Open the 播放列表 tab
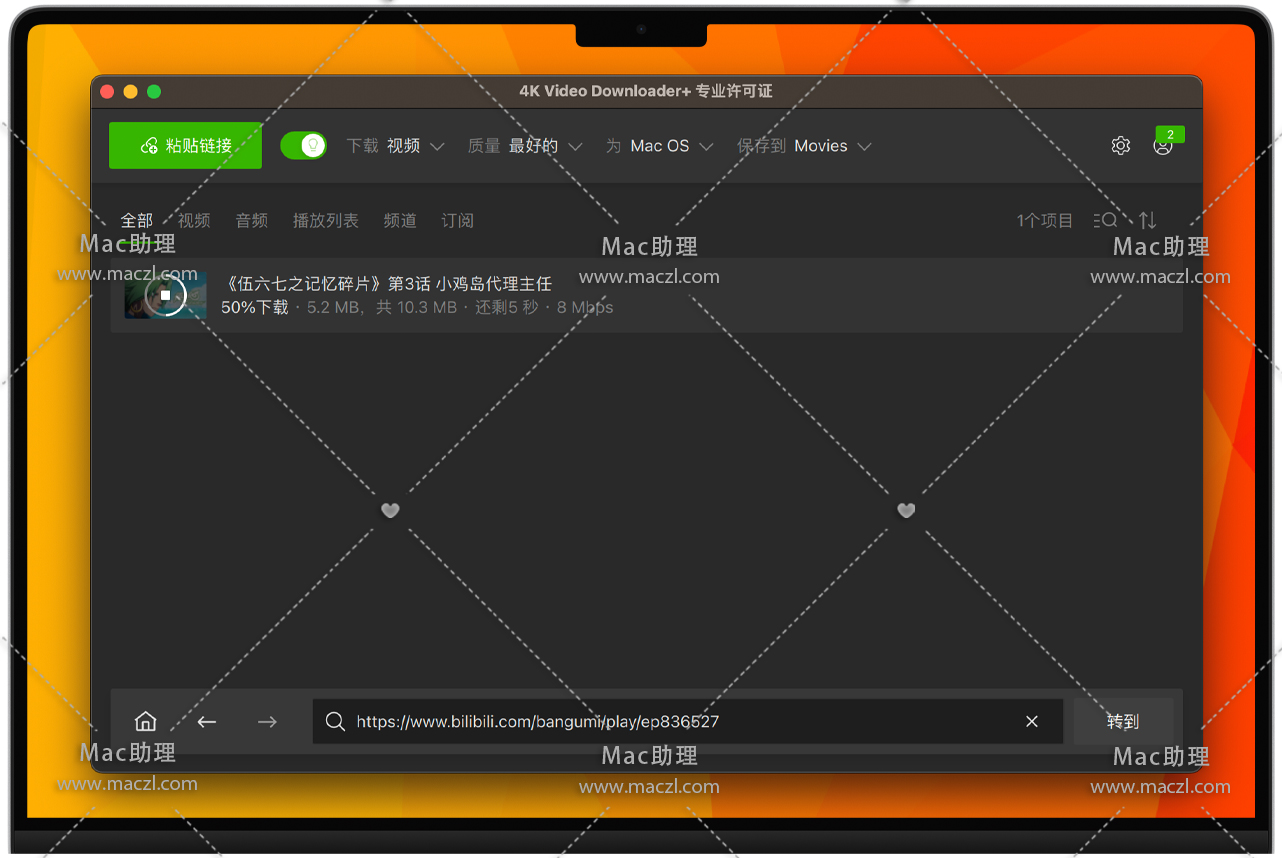 pos(325,220)
